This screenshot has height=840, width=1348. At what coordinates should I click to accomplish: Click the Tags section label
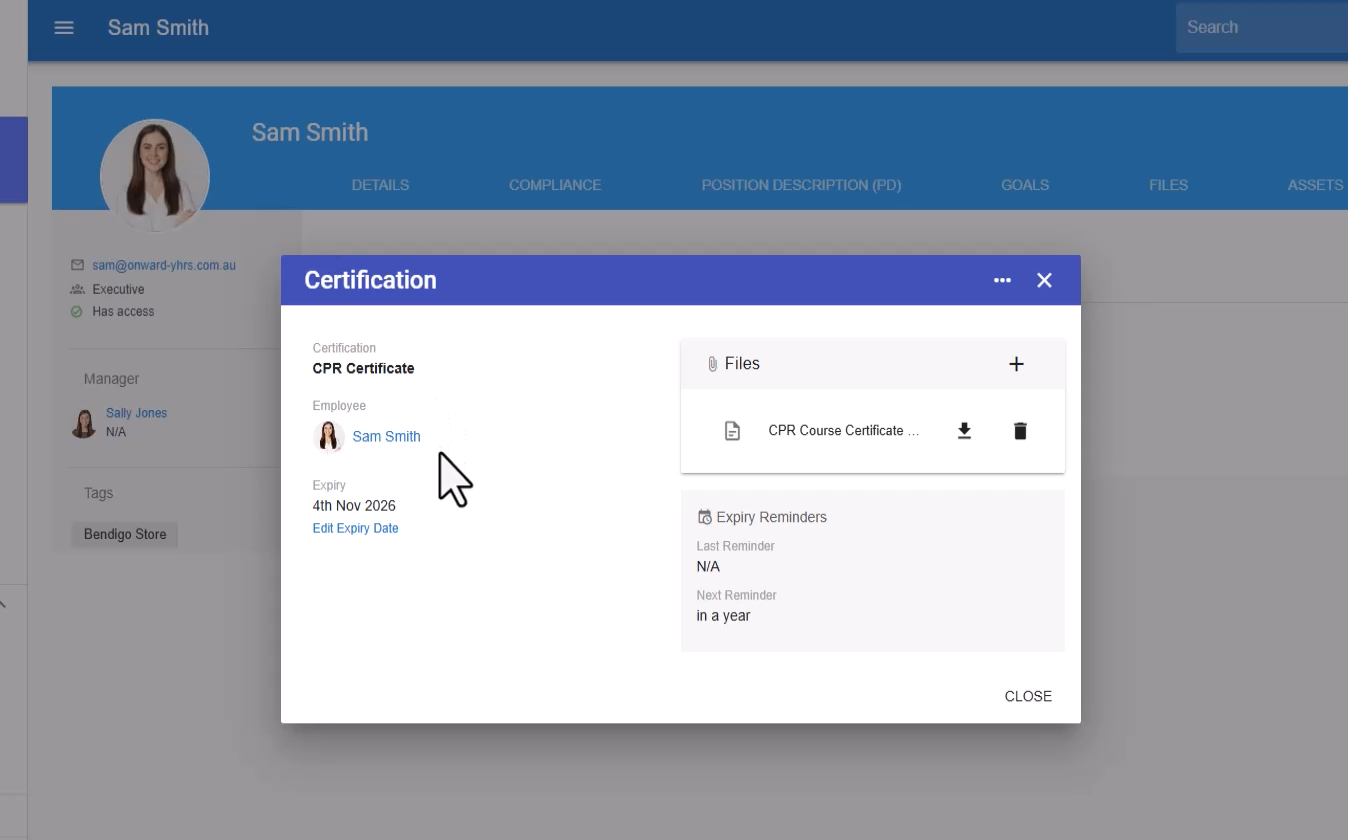[98, 493]
